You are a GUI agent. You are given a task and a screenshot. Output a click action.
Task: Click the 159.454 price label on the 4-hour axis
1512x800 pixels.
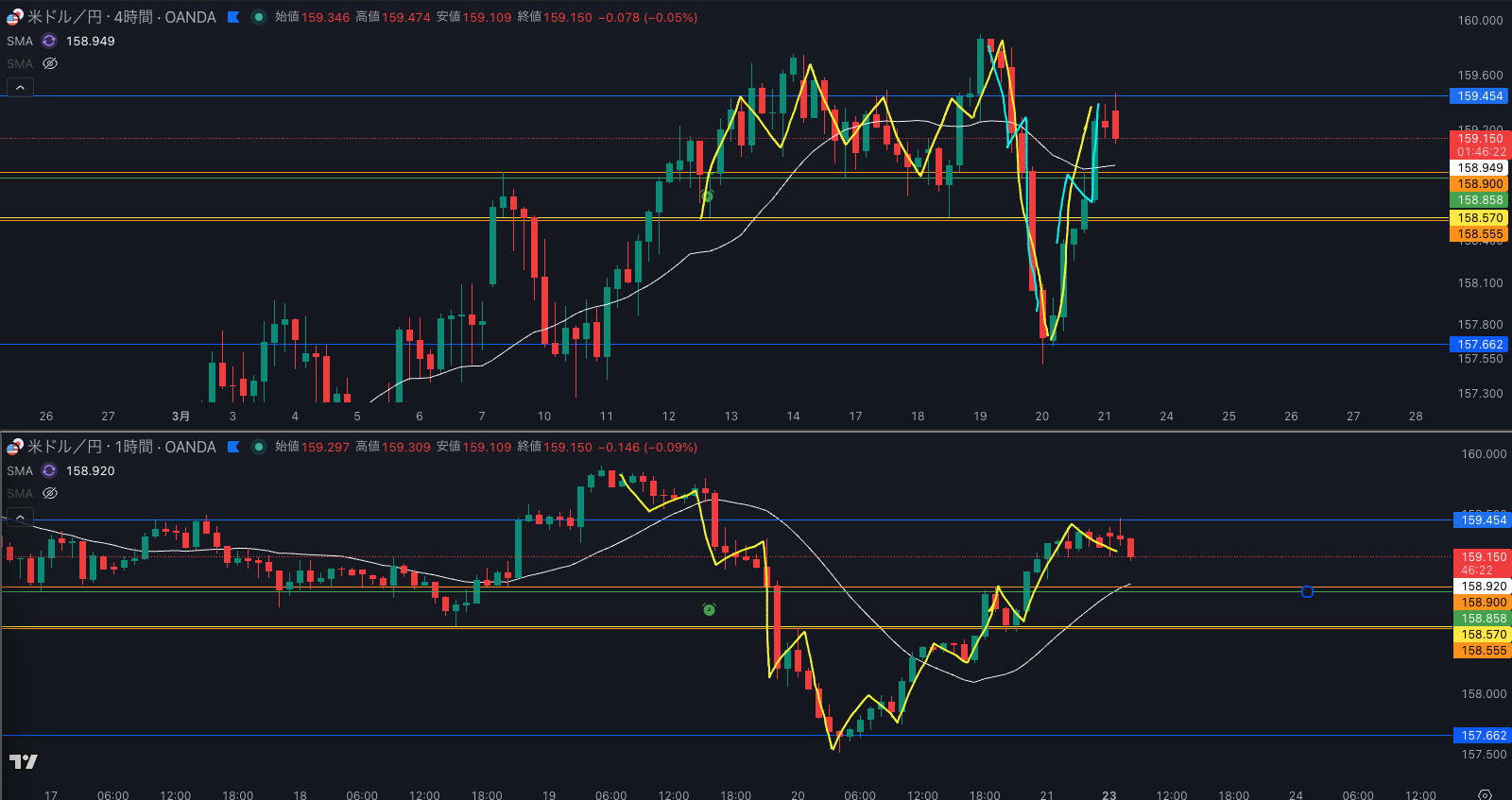(x=1479, y=96)
